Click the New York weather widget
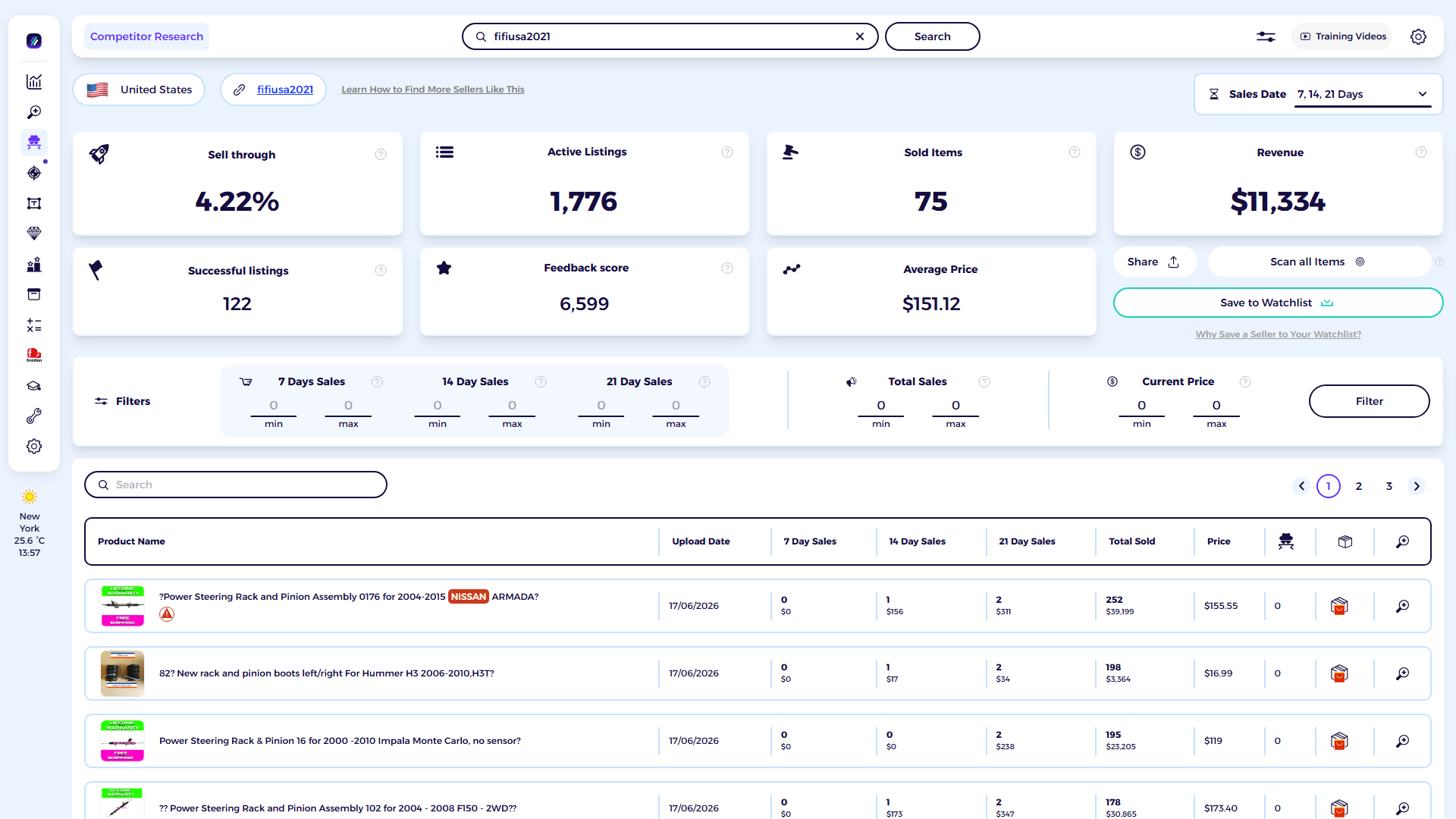The width and height of the screenshot is (1456, 819). 30,523
